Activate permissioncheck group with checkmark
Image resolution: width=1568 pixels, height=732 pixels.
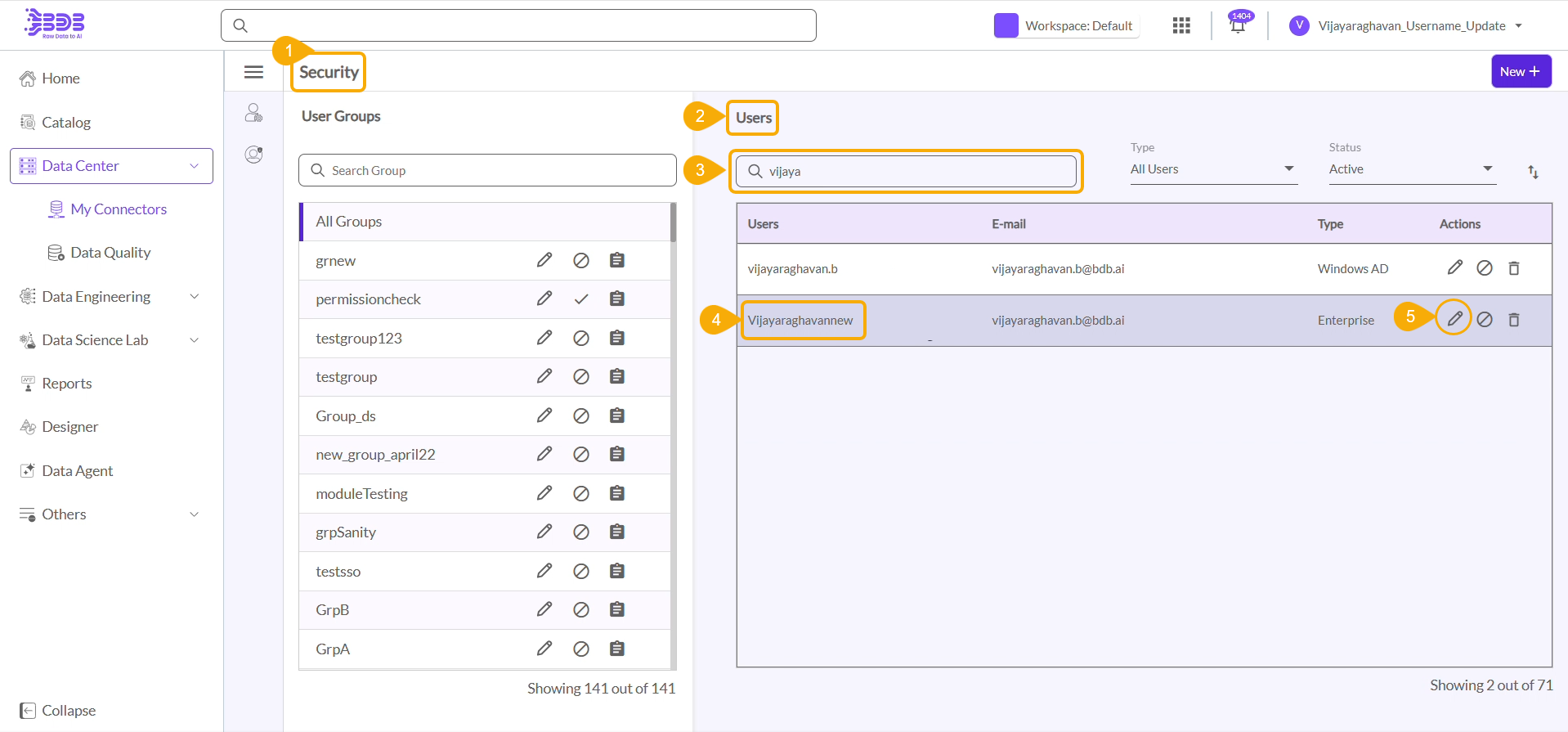pos(580,299)
